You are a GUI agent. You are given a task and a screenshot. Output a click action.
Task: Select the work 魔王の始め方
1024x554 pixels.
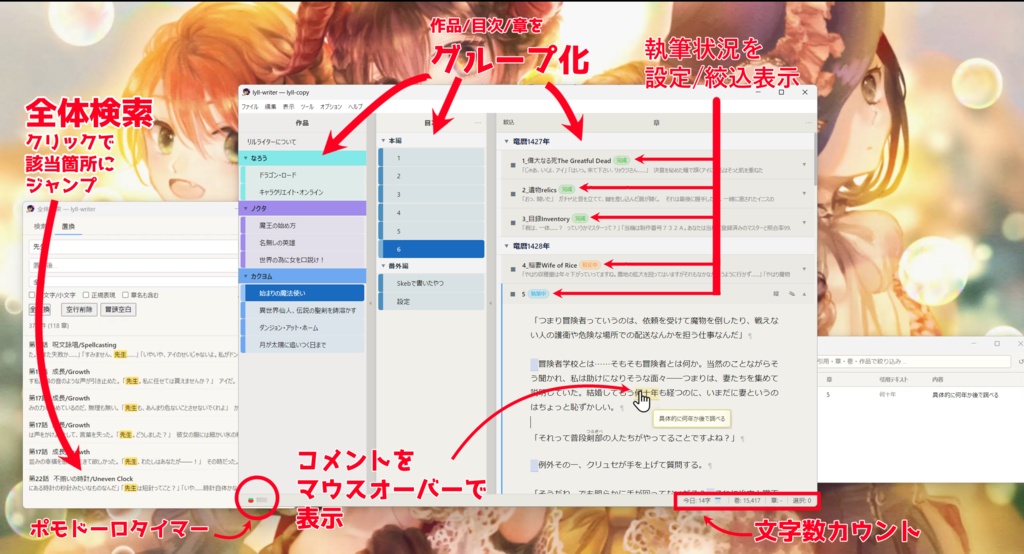(303, 225)
